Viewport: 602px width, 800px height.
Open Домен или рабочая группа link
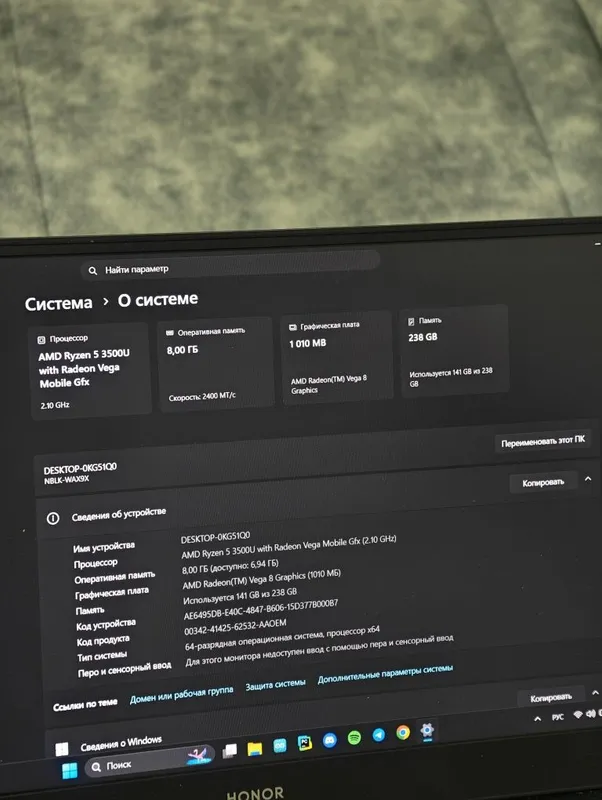point(181,695)
